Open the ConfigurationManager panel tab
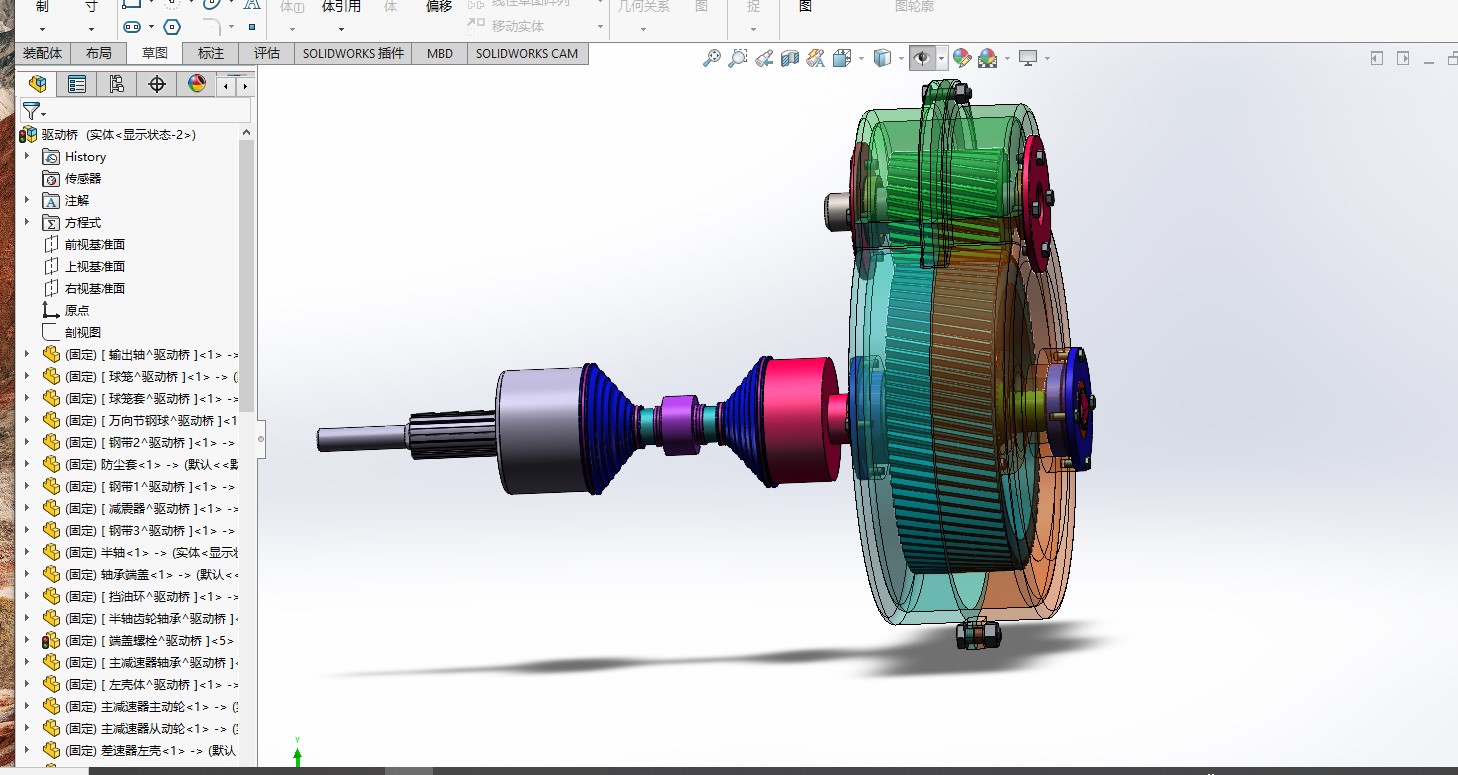 (x=117, y=84)
